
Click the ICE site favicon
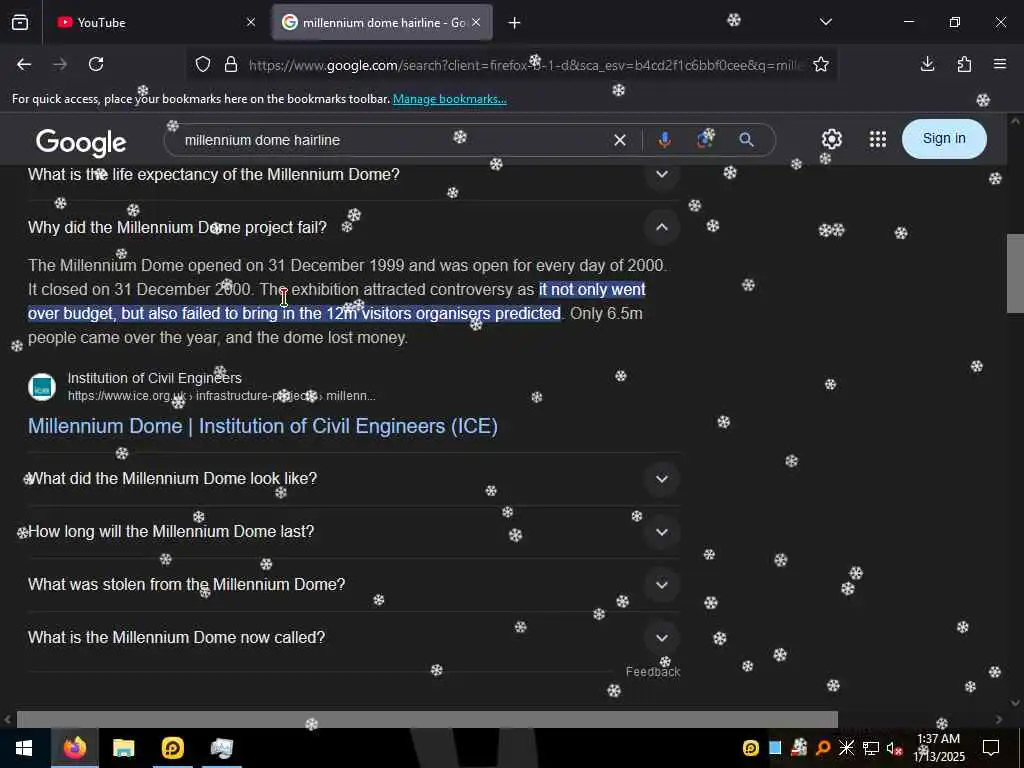(x=42, y=387)
